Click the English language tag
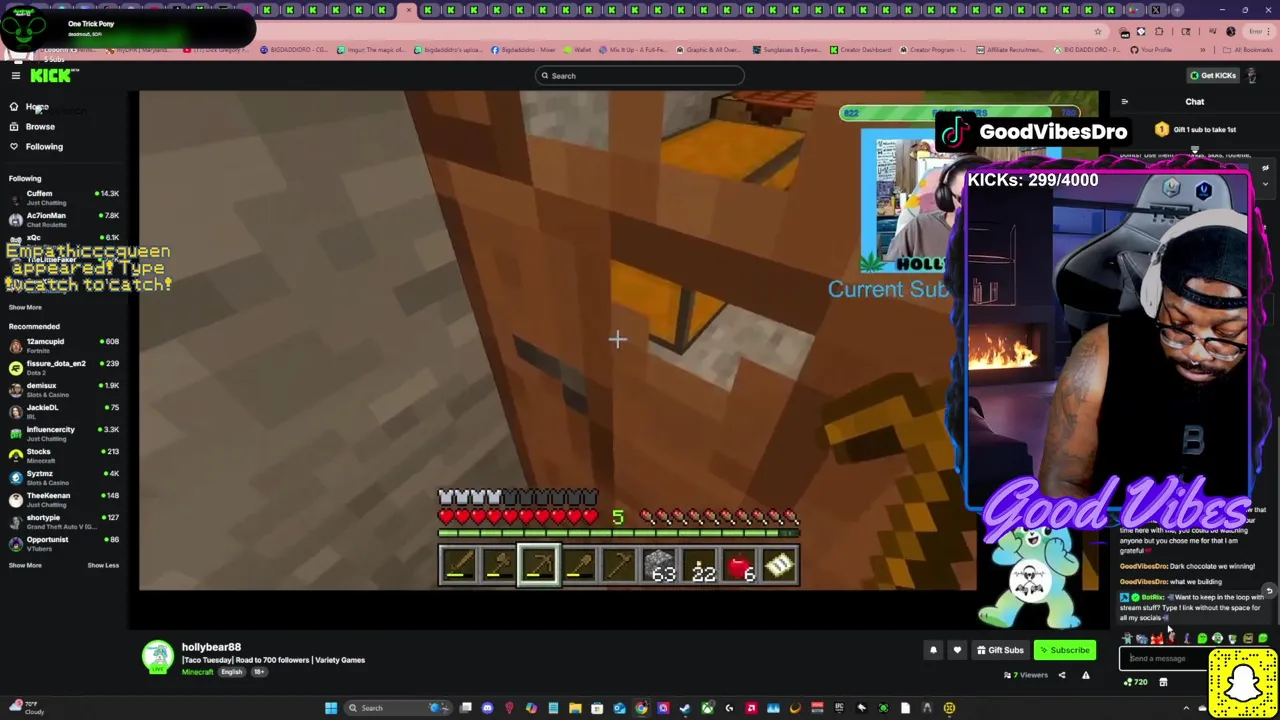Viewport: 1280px width, 720px height. [x=231, y=672]
